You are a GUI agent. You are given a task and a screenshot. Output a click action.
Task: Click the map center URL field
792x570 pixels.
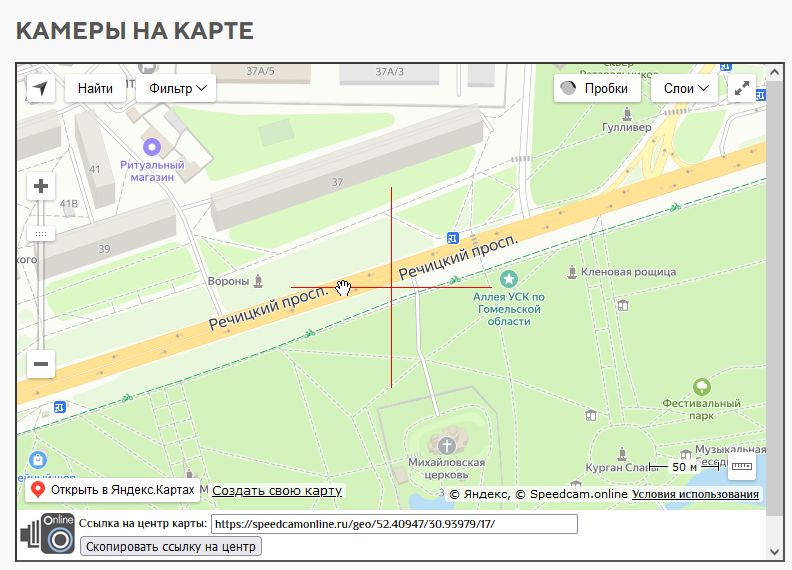tap(393, 524)
